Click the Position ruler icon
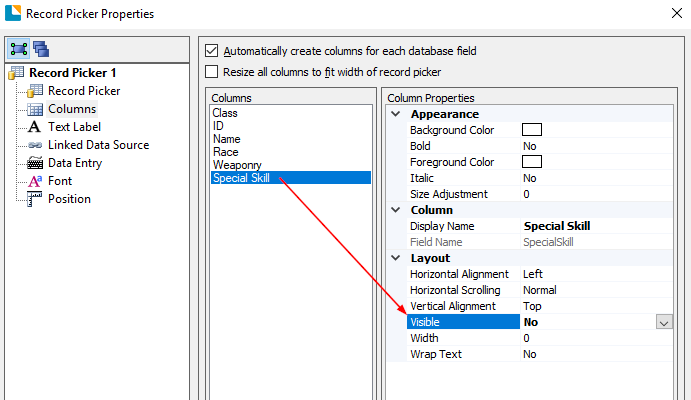This screenshot has height=400, width=691. 34,199
